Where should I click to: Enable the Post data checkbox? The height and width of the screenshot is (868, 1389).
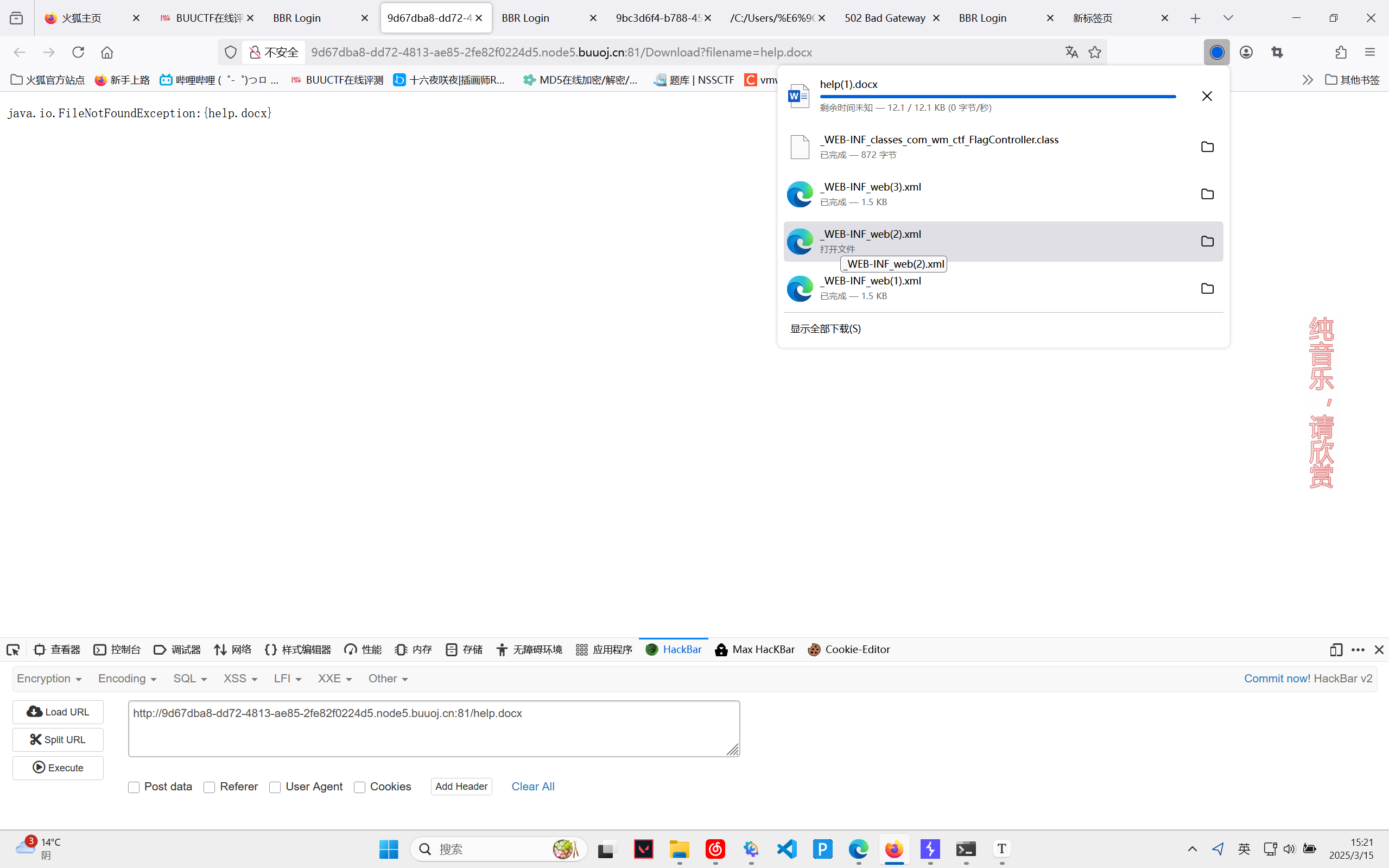[x=134, y=787]
